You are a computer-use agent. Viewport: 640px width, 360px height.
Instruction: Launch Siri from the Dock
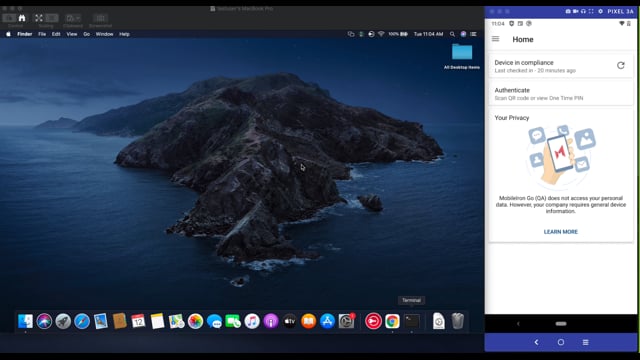44,321
